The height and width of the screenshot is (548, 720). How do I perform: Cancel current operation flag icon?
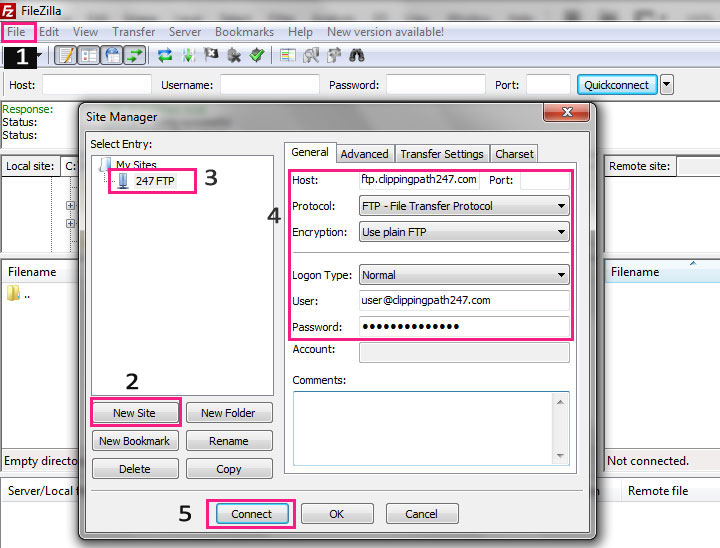click(211, 55)
